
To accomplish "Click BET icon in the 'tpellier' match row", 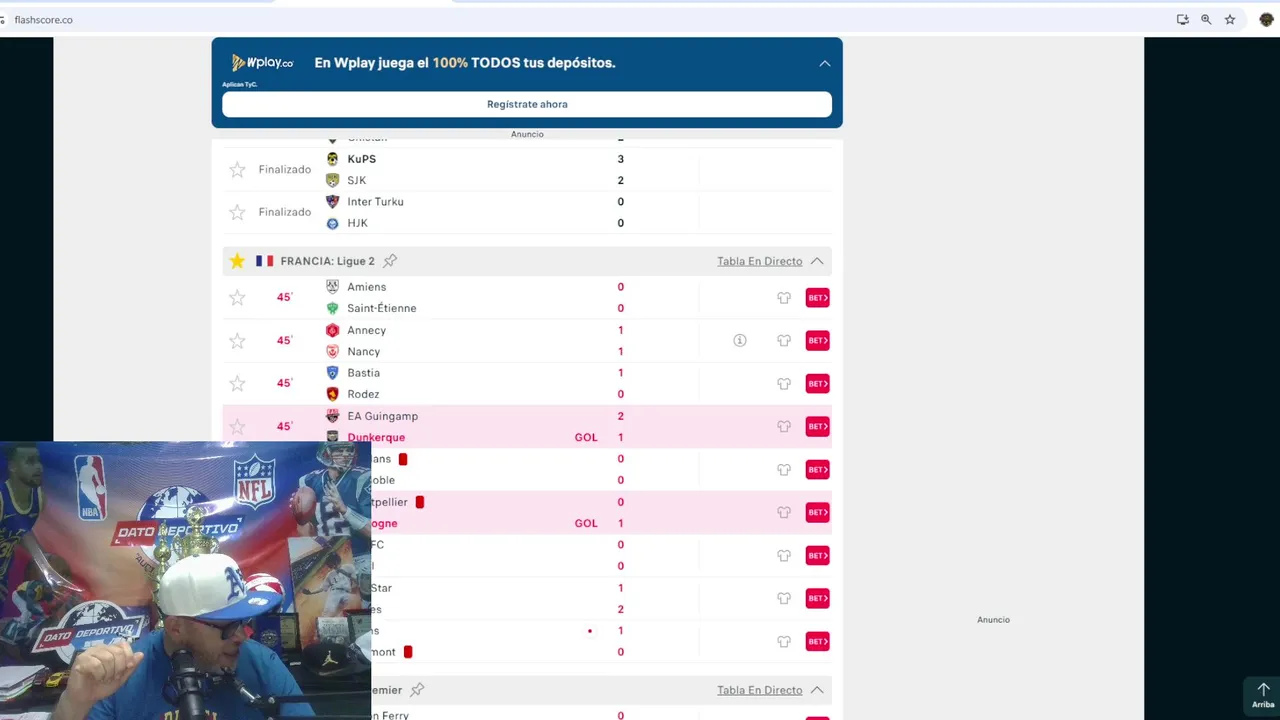I will click(818, 513).
